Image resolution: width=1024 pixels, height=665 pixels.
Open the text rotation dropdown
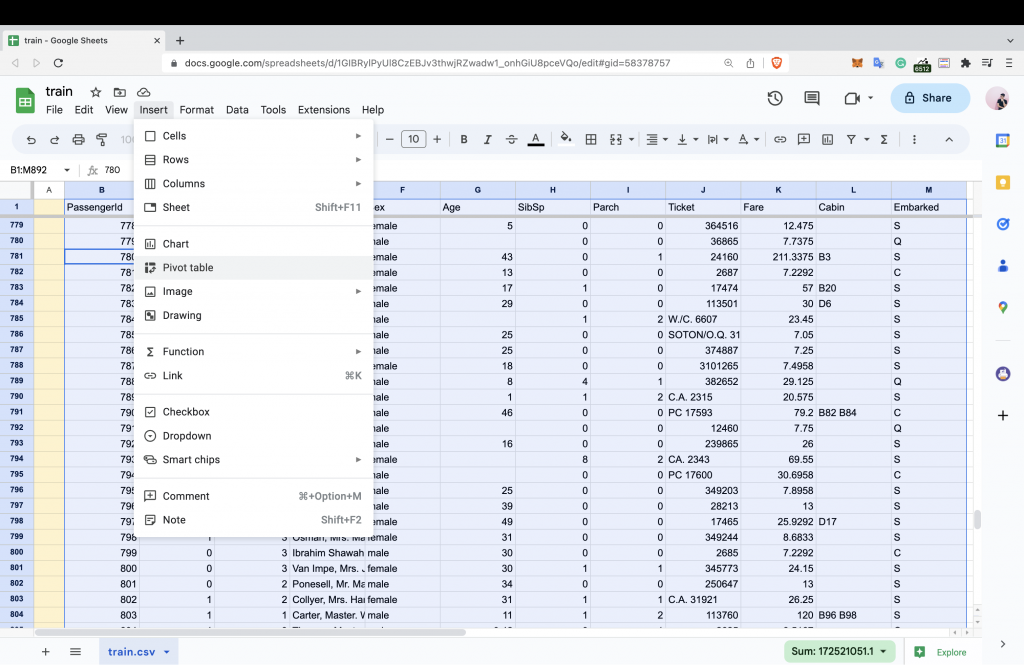(748, 139)
